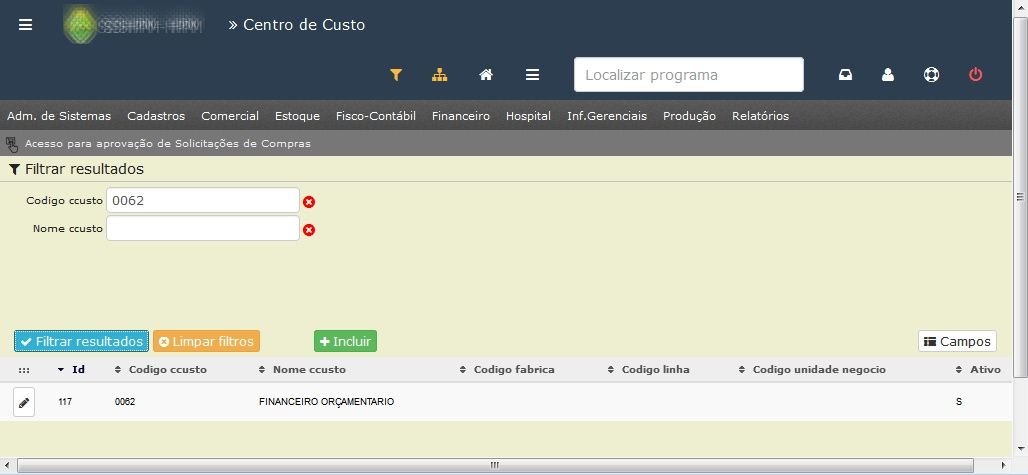Image resolution: width=1028 pixels, height=475 pixels.
Task: Open the yellow sitemap hierarchy icon
Action: coord(439,75)
